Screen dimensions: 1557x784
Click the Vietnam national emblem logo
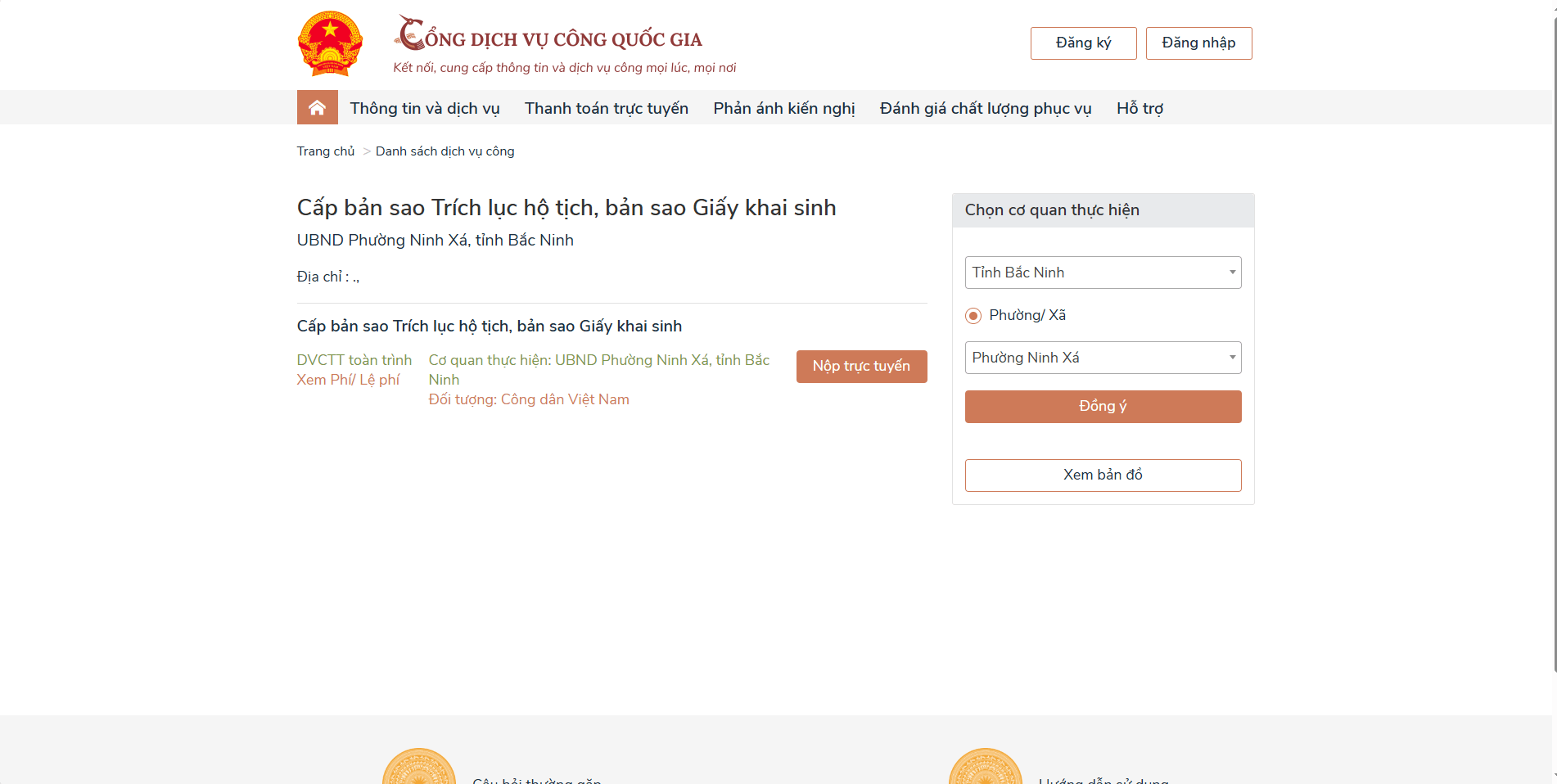[330, 43]
